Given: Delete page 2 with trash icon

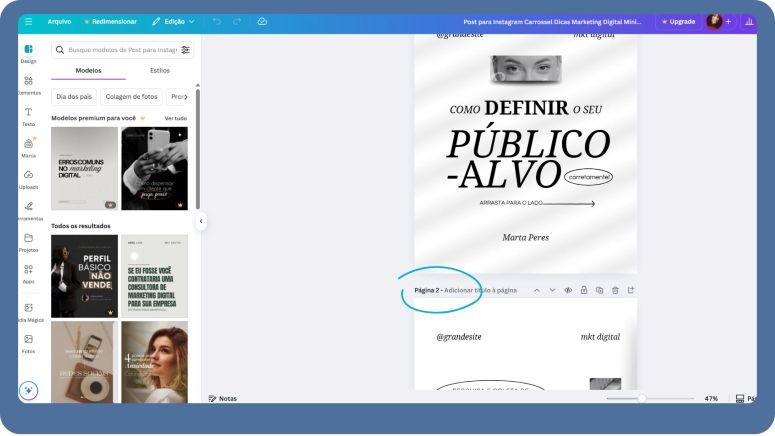Looking at the screenshot, I should (615, 290).
